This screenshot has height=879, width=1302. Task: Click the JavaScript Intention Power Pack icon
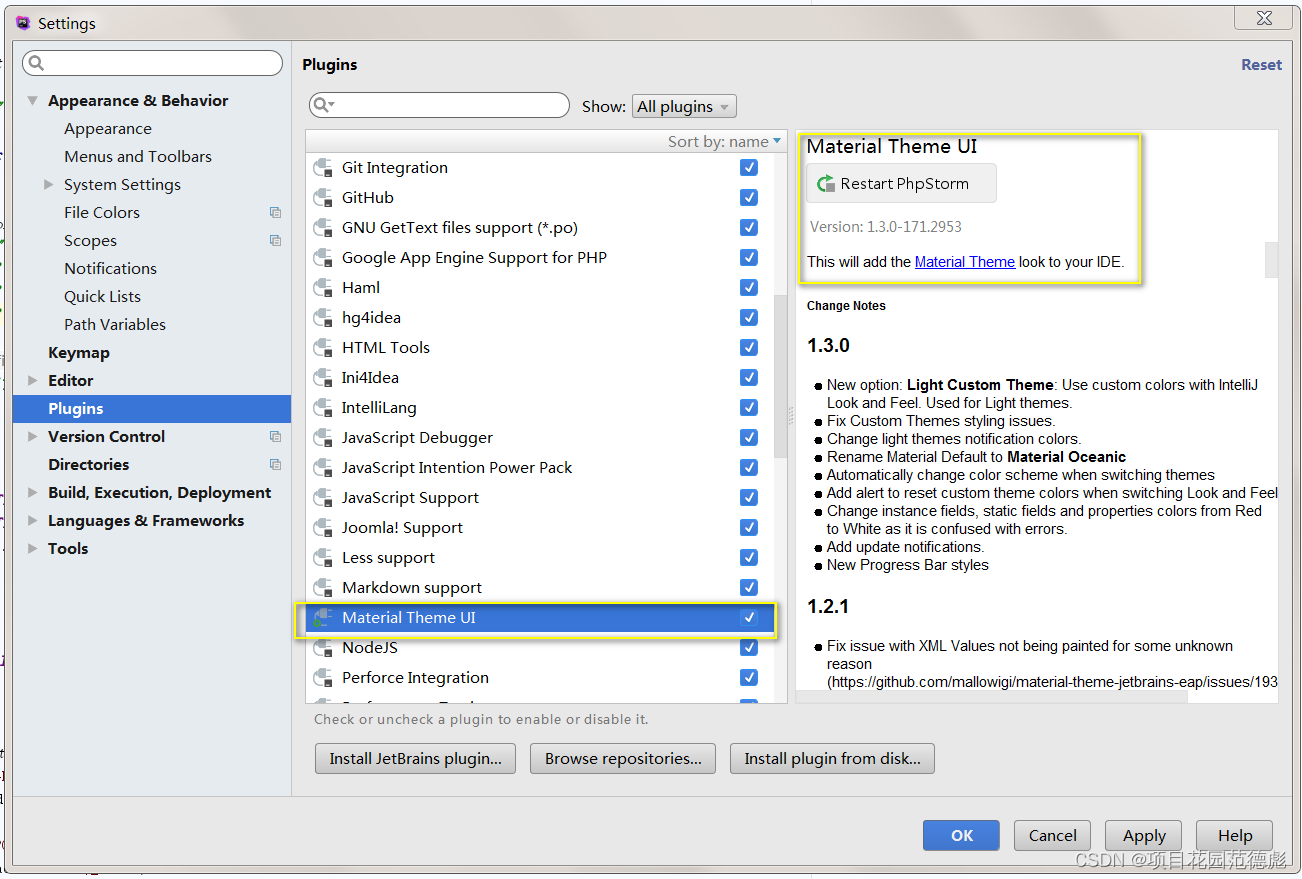click(x=323, y=468)
